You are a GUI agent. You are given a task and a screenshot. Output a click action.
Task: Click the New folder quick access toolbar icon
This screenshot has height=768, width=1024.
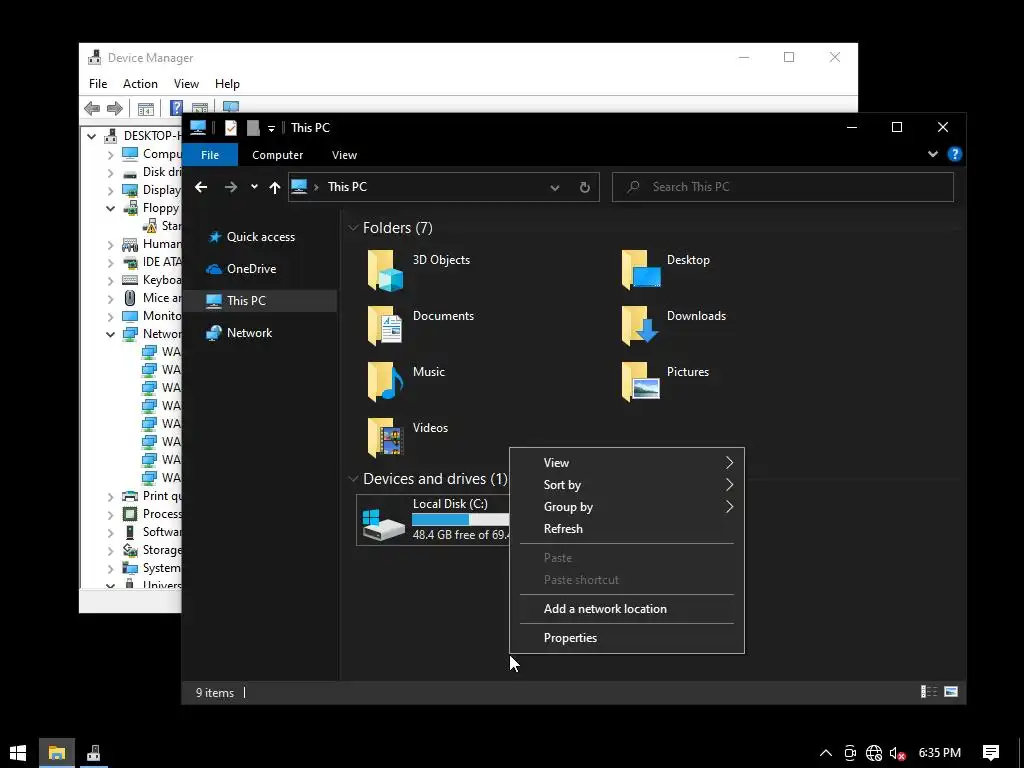[253, 127]
